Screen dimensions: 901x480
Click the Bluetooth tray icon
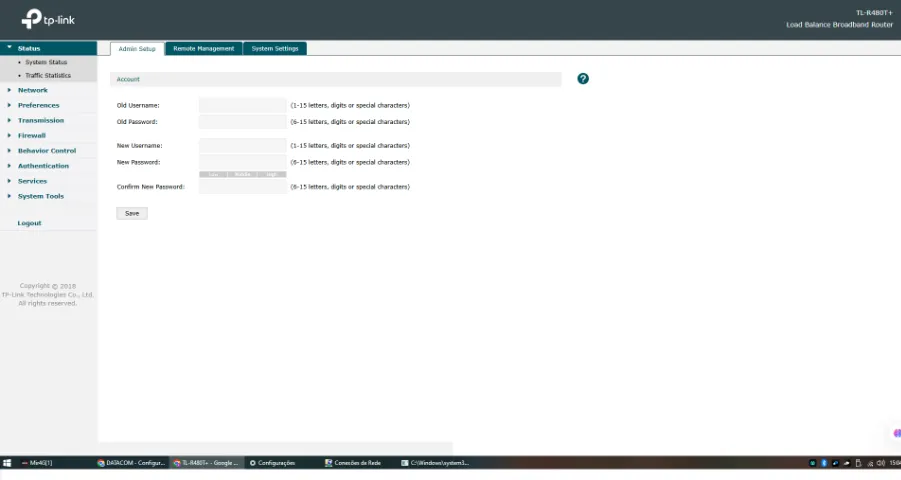pyautogui.click(x=824, y=463)
